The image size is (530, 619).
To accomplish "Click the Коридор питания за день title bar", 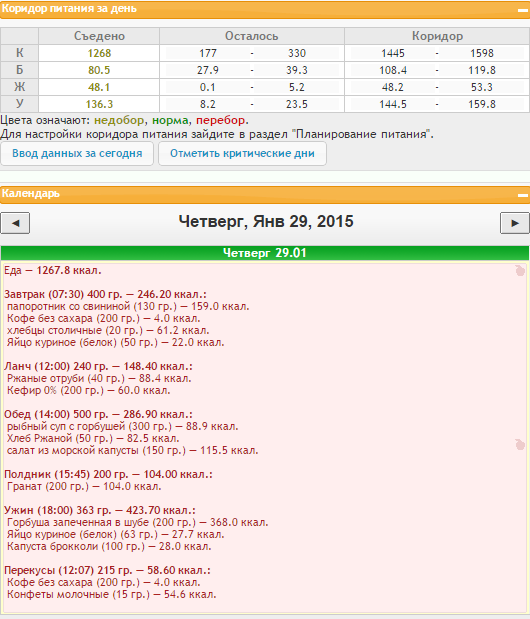I will [265, 9].
